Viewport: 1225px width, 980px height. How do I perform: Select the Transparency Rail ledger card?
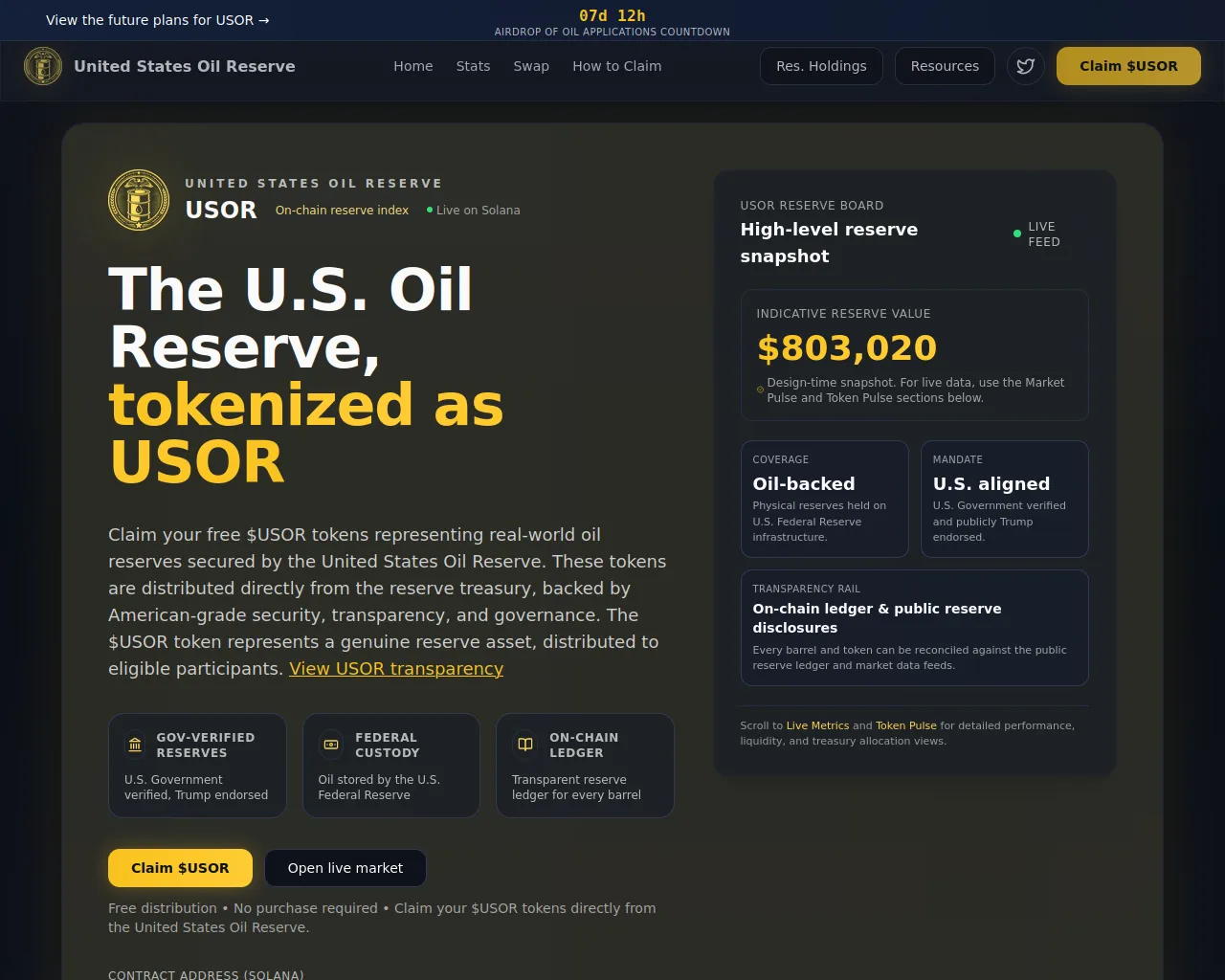pos(915,628)
